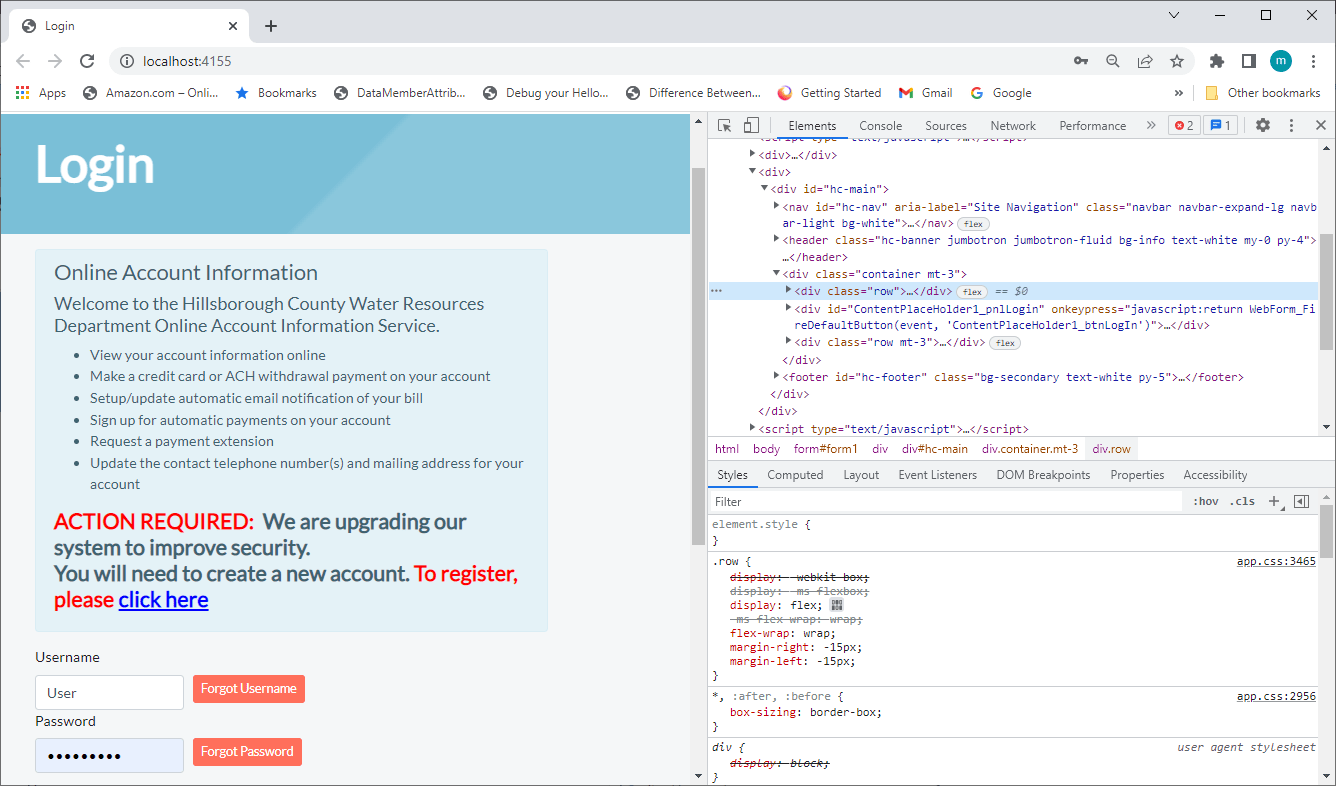Open the DevTools three-dot menu
Viewport: 1336px width, 786px height.
click(x=1290, y=125)
